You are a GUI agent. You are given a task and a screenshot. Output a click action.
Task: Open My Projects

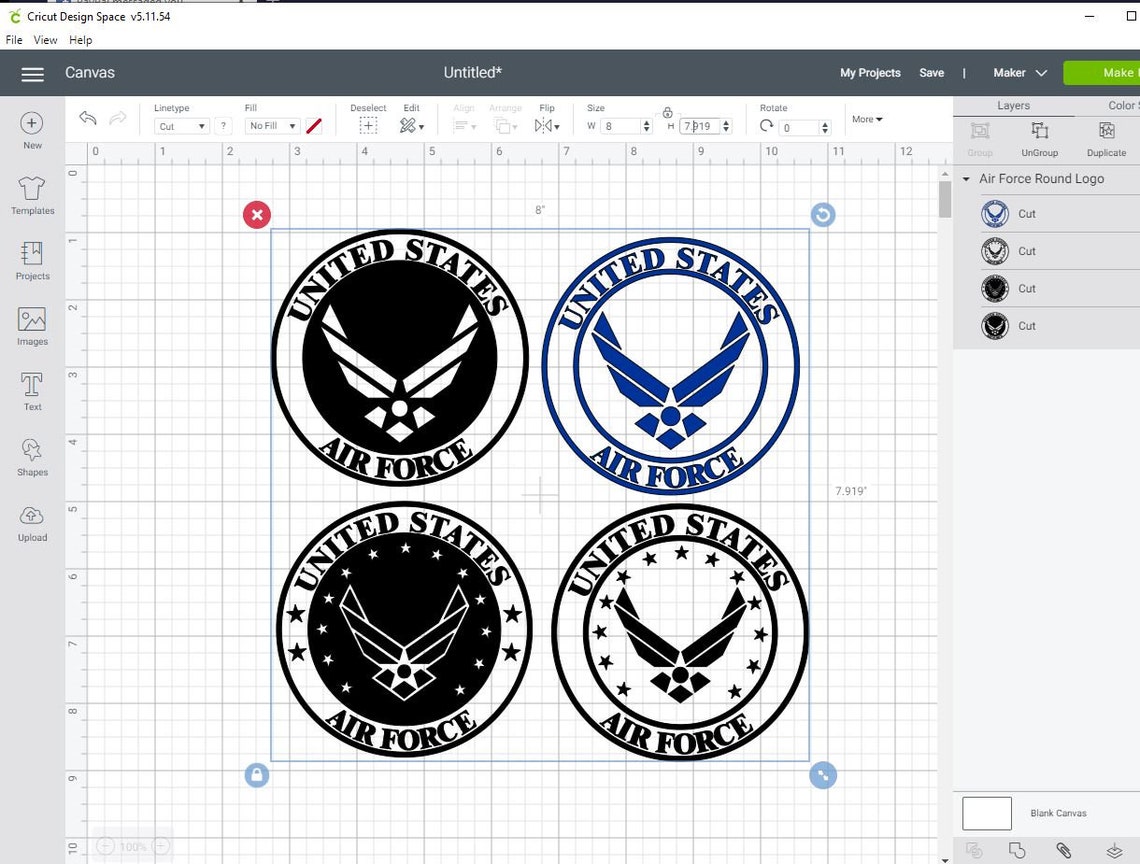[870, 73]
